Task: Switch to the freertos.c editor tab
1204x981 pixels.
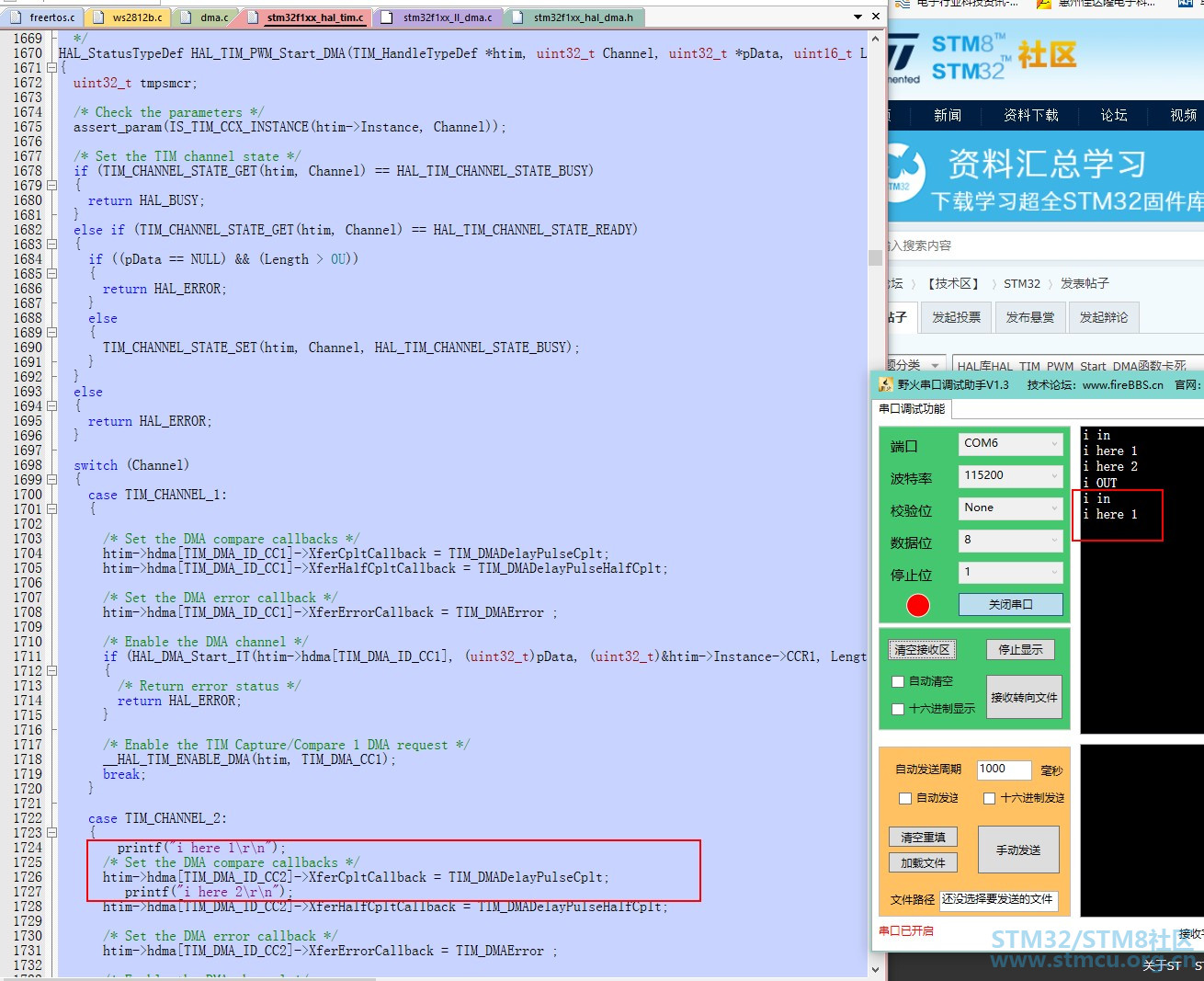Action: (42, 17)
